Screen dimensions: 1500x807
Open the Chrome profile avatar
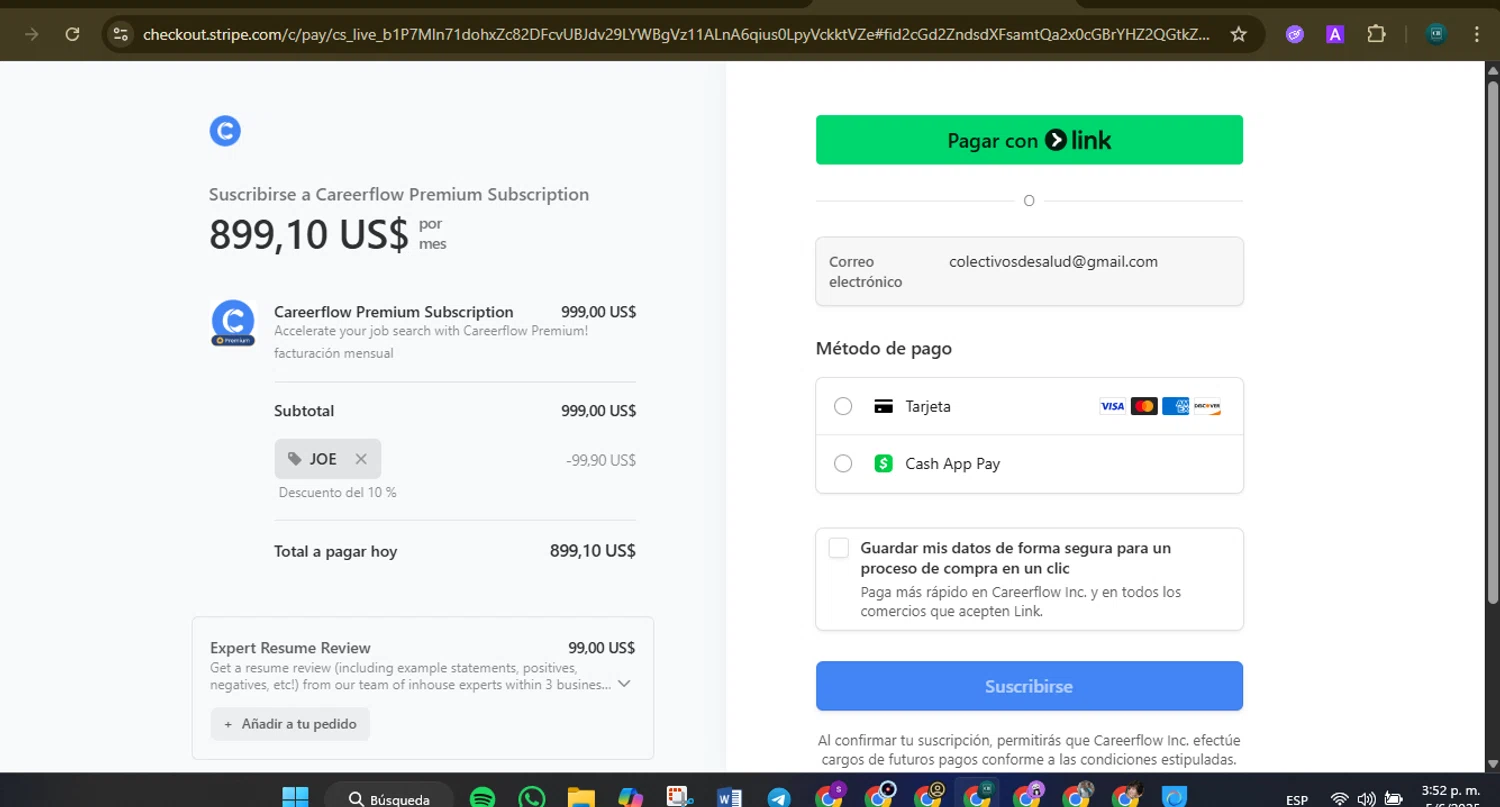click(1437, 34)
